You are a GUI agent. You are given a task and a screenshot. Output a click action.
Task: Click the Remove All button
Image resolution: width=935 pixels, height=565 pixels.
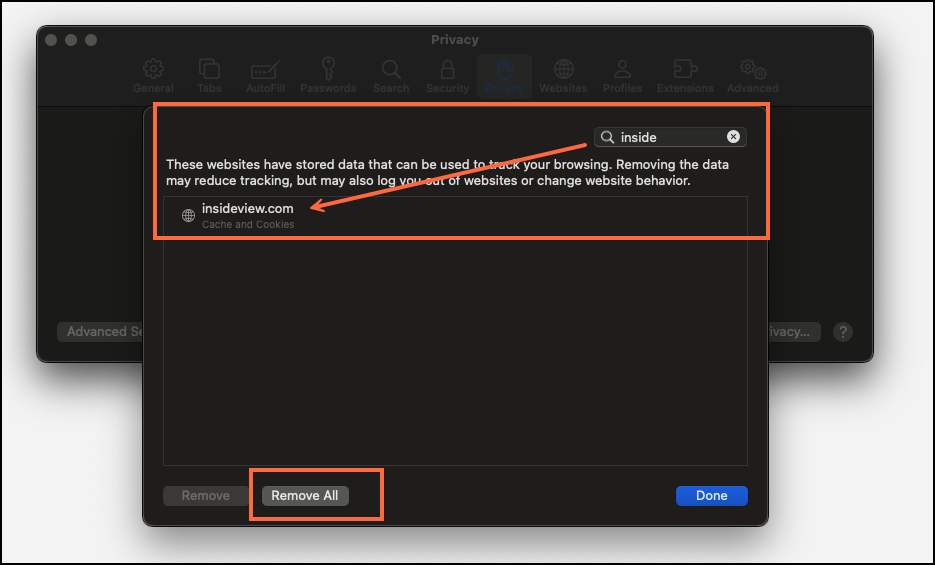(x=305, y=496)
